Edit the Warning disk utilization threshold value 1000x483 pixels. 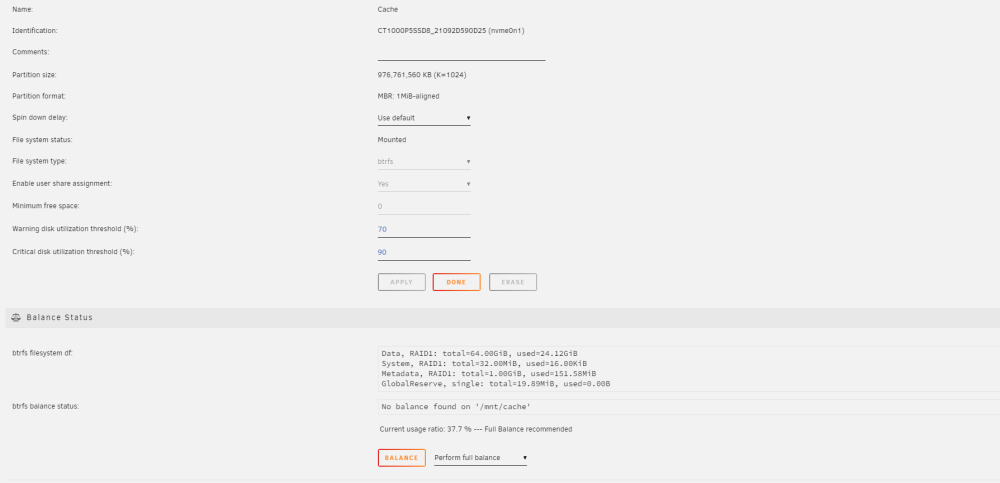pyautogui.click(x=424, y=230)
